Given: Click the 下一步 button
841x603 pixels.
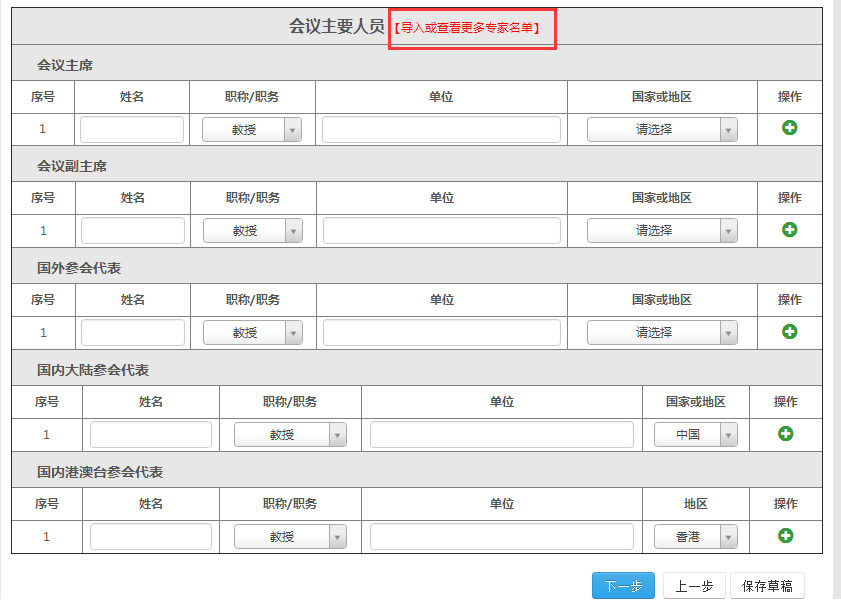Looking at the screenshot, I should point(623,587).
